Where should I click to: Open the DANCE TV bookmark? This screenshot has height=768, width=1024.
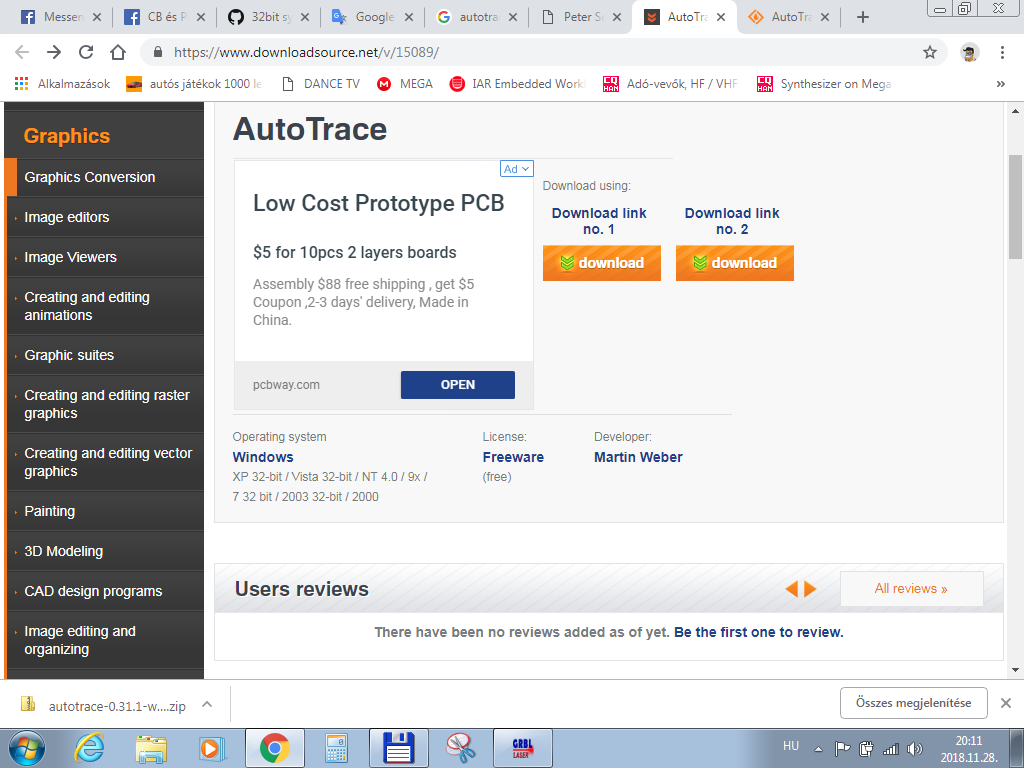pyautogui.click(x=321, y=84)
